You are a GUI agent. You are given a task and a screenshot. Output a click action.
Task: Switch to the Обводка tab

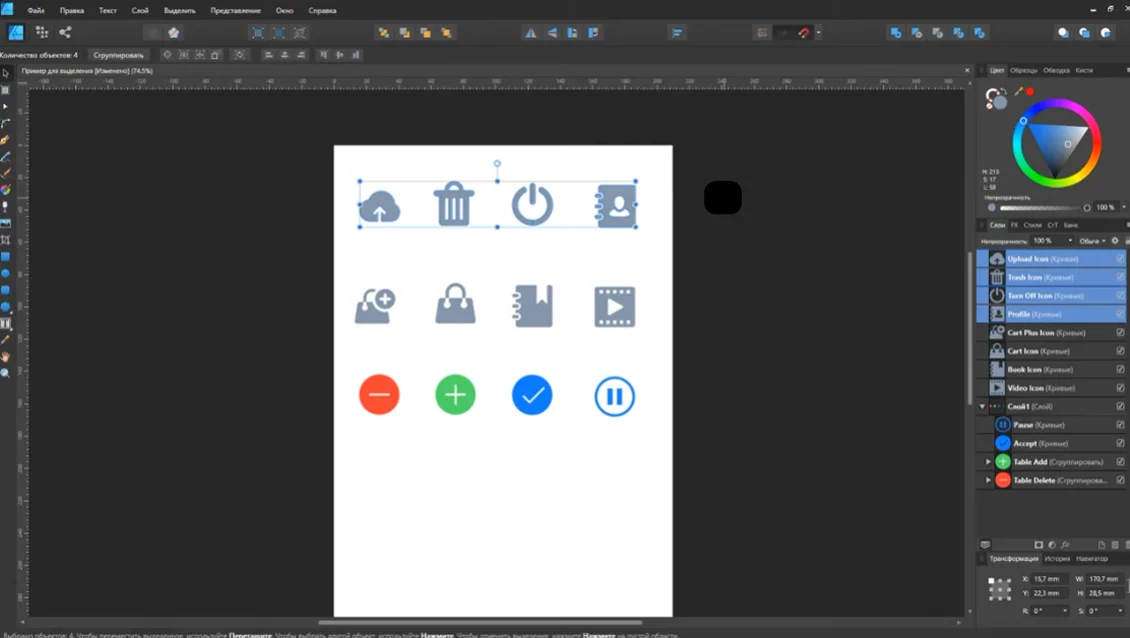tap(1056, 71)
